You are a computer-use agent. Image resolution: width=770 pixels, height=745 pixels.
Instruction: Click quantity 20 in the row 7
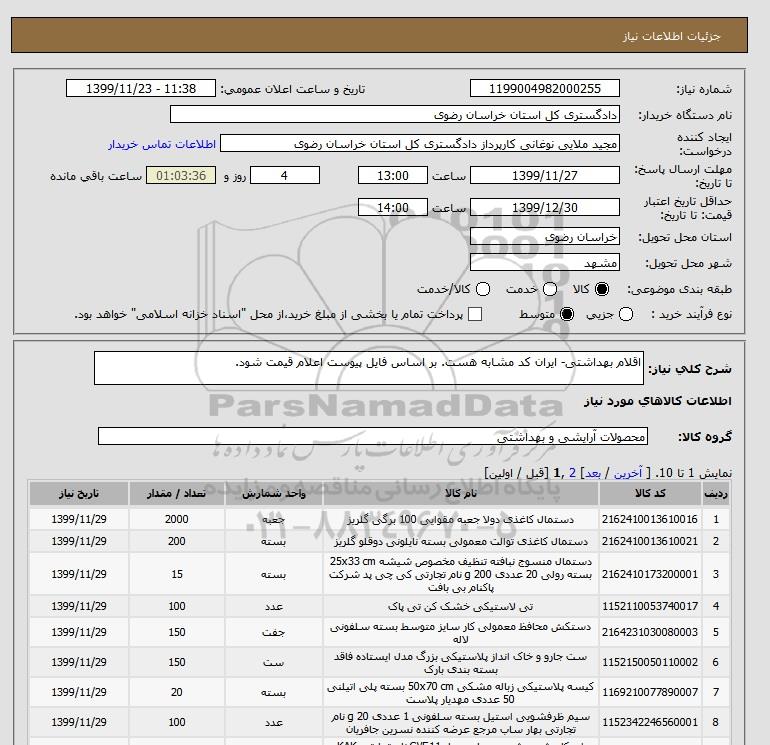click(177, 692)
